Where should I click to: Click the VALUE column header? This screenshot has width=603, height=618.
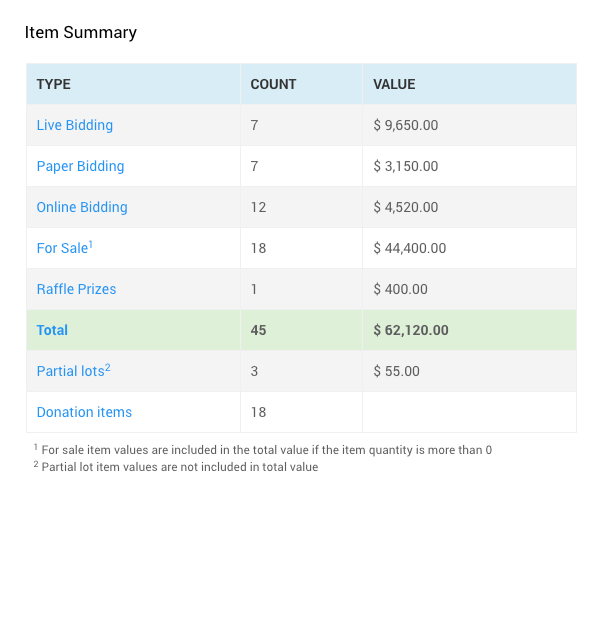click(x=394, y=84)
